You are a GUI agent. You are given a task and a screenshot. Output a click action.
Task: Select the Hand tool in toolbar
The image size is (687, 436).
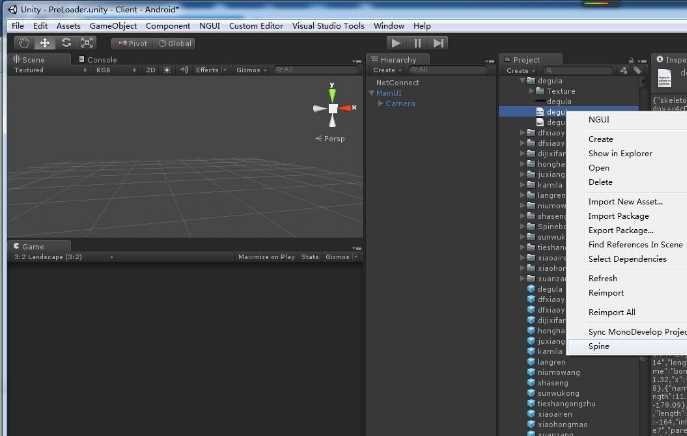click(x=24, y=43)
